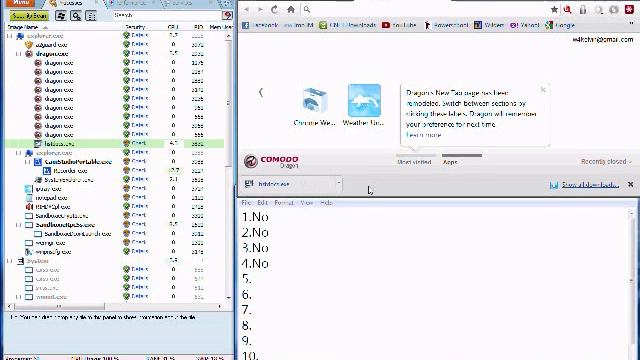Click the process list vertical scrollbar
This screenshot has width=640, height=360.
click(x=228, y=167)
